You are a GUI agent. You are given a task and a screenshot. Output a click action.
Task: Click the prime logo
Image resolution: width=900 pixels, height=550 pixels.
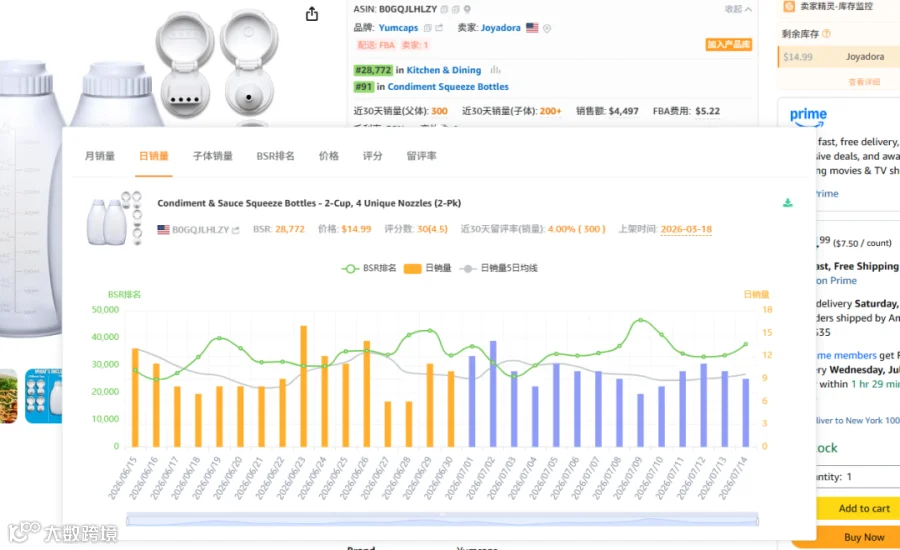(x=808, y=116)
